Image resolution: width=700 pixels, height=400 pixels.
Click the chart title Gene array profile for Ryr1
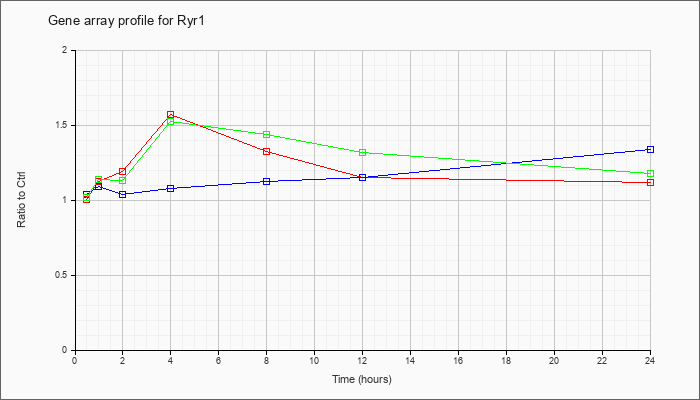pyautogui.click(x=126, y=21)
